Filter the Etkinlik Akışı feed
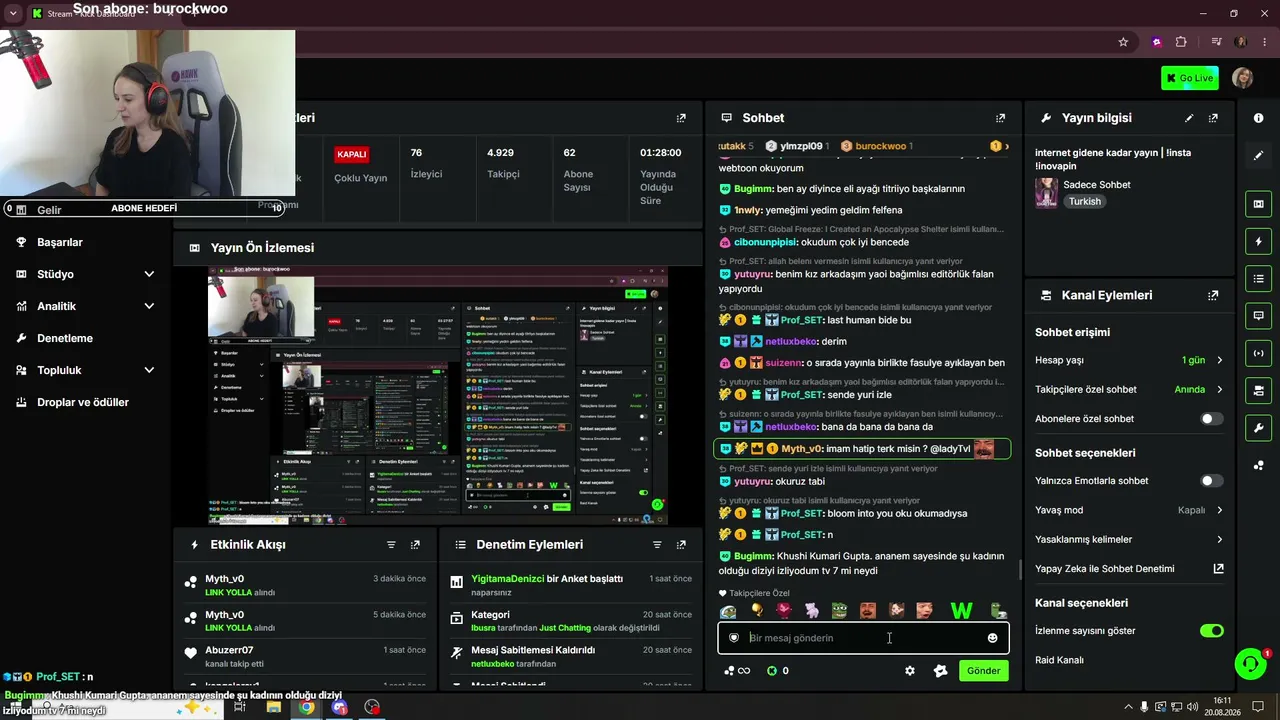Viewport: 1280px width, 720px height. point(391,545)
